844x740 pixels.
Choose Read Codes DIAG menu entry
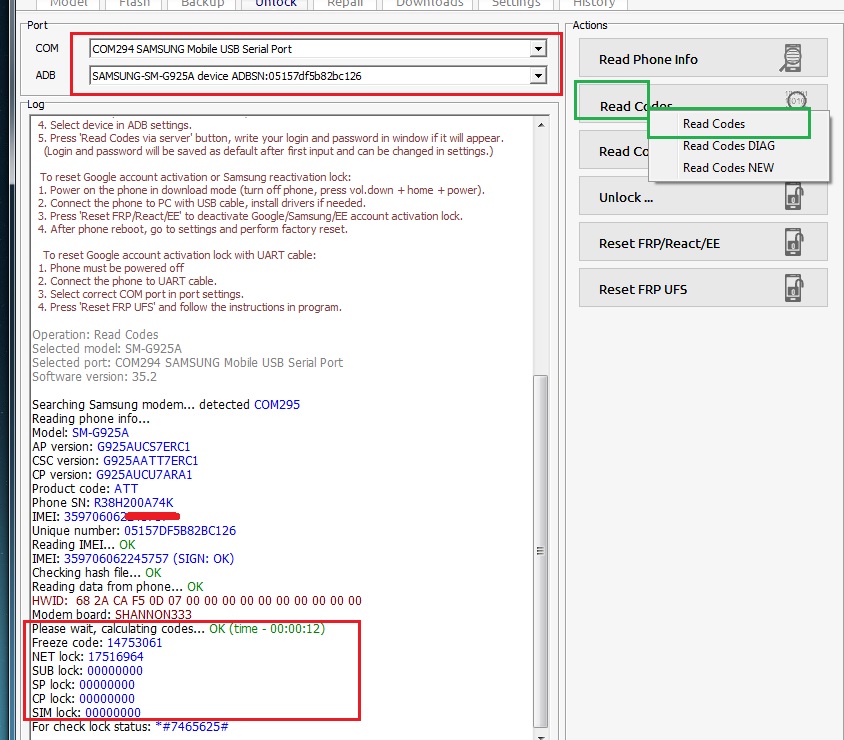[x=729, y=146]
